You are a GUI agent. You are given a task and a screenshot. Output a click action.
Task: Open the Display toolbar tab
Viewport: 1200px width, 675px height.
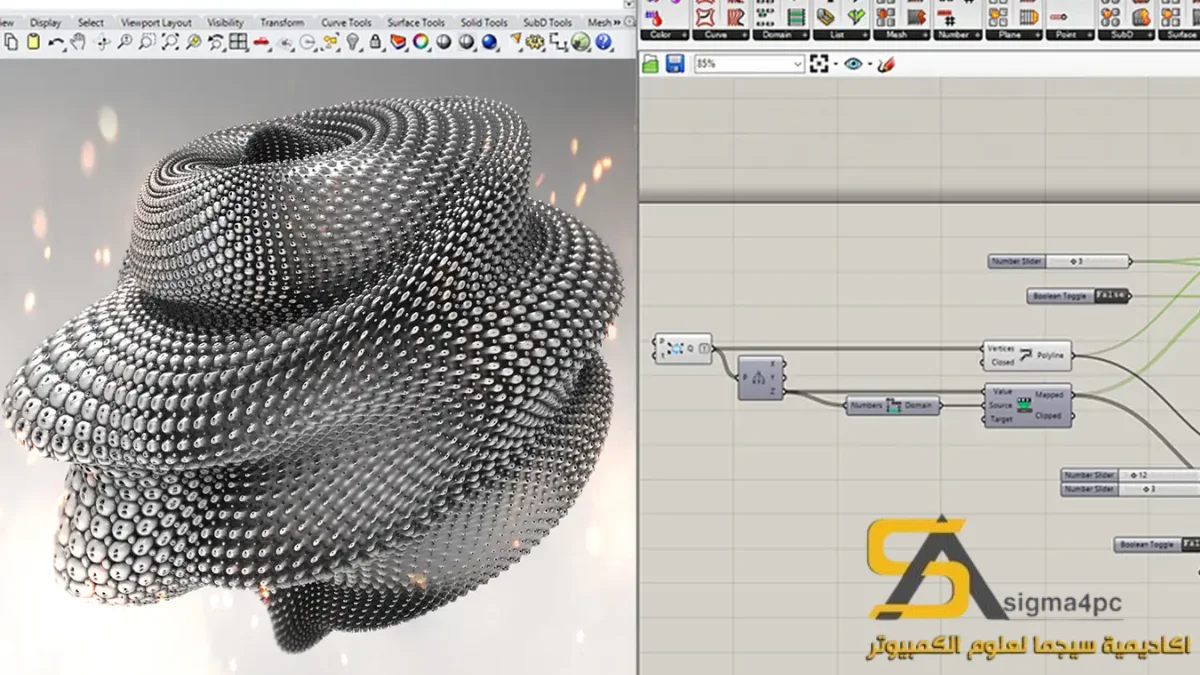pyautogui.click(x=45, y=22)
